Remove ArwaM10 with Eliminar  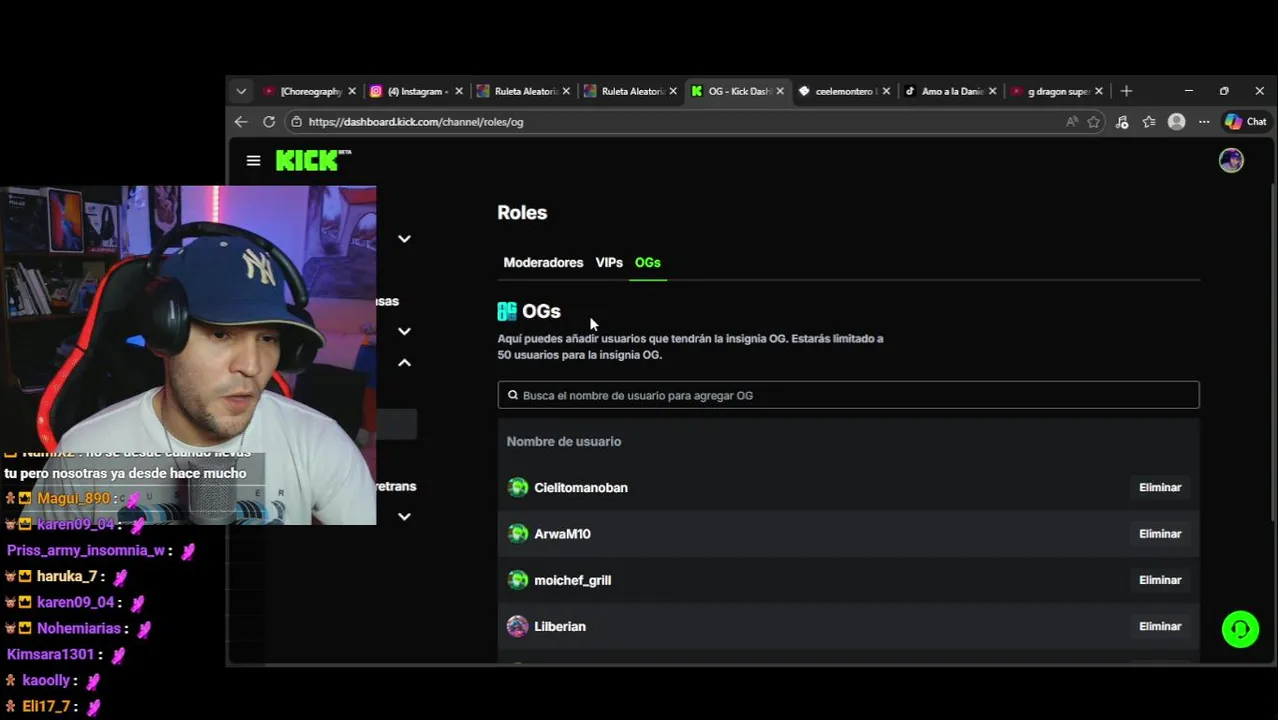coord(1160,534)
